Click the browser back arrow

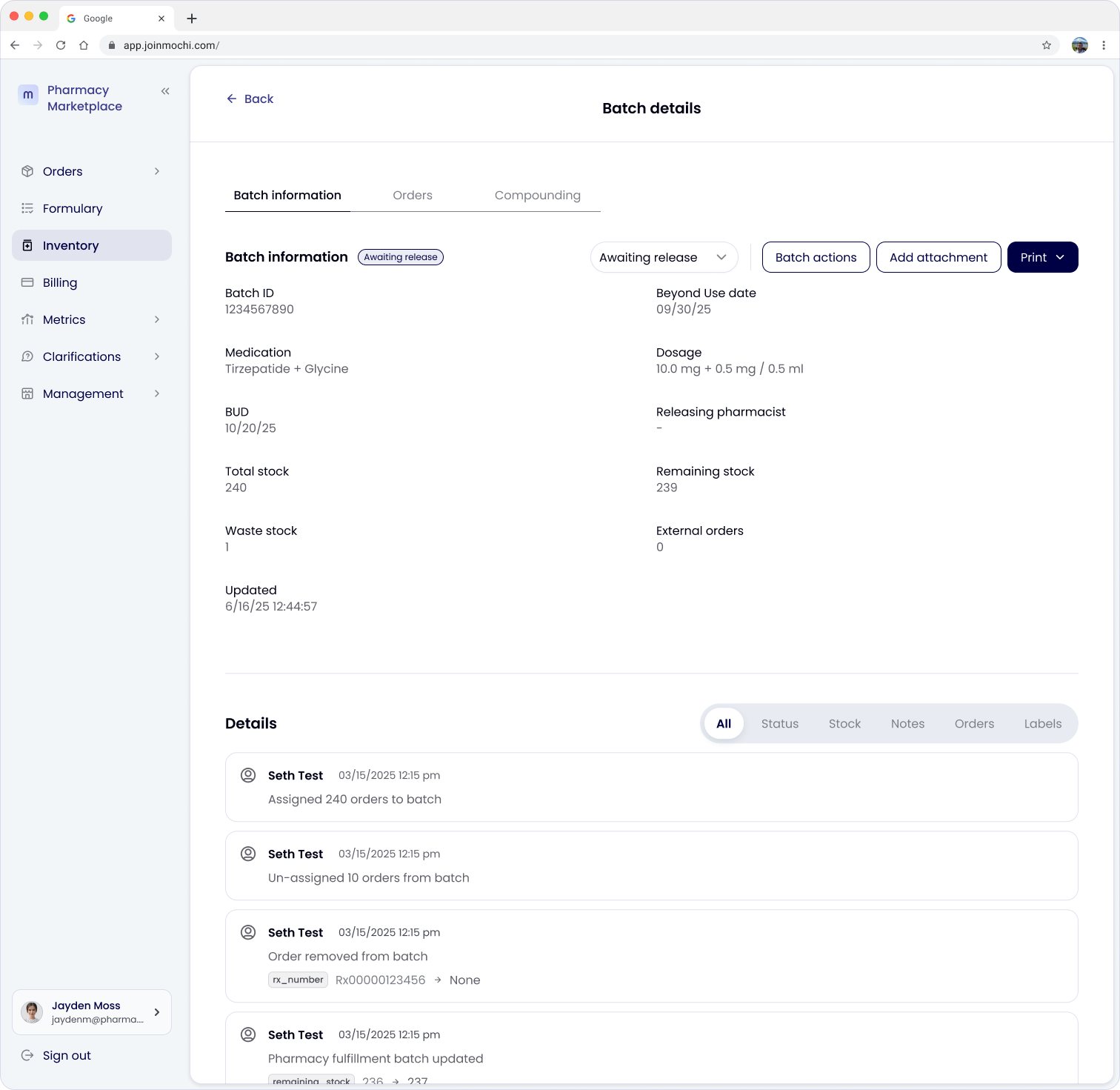coord(15,45)
